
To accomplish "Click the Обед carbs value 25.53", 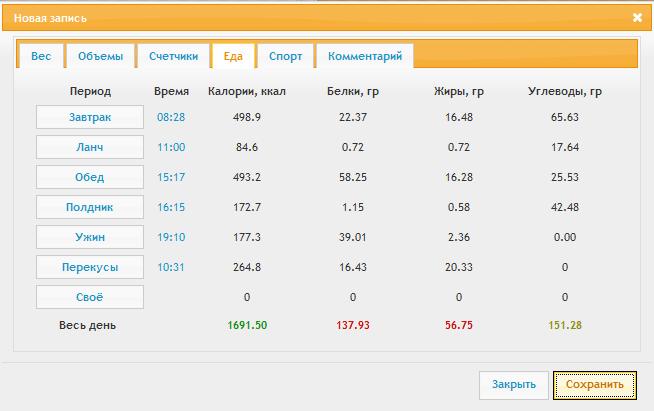I will coord(565,177).
